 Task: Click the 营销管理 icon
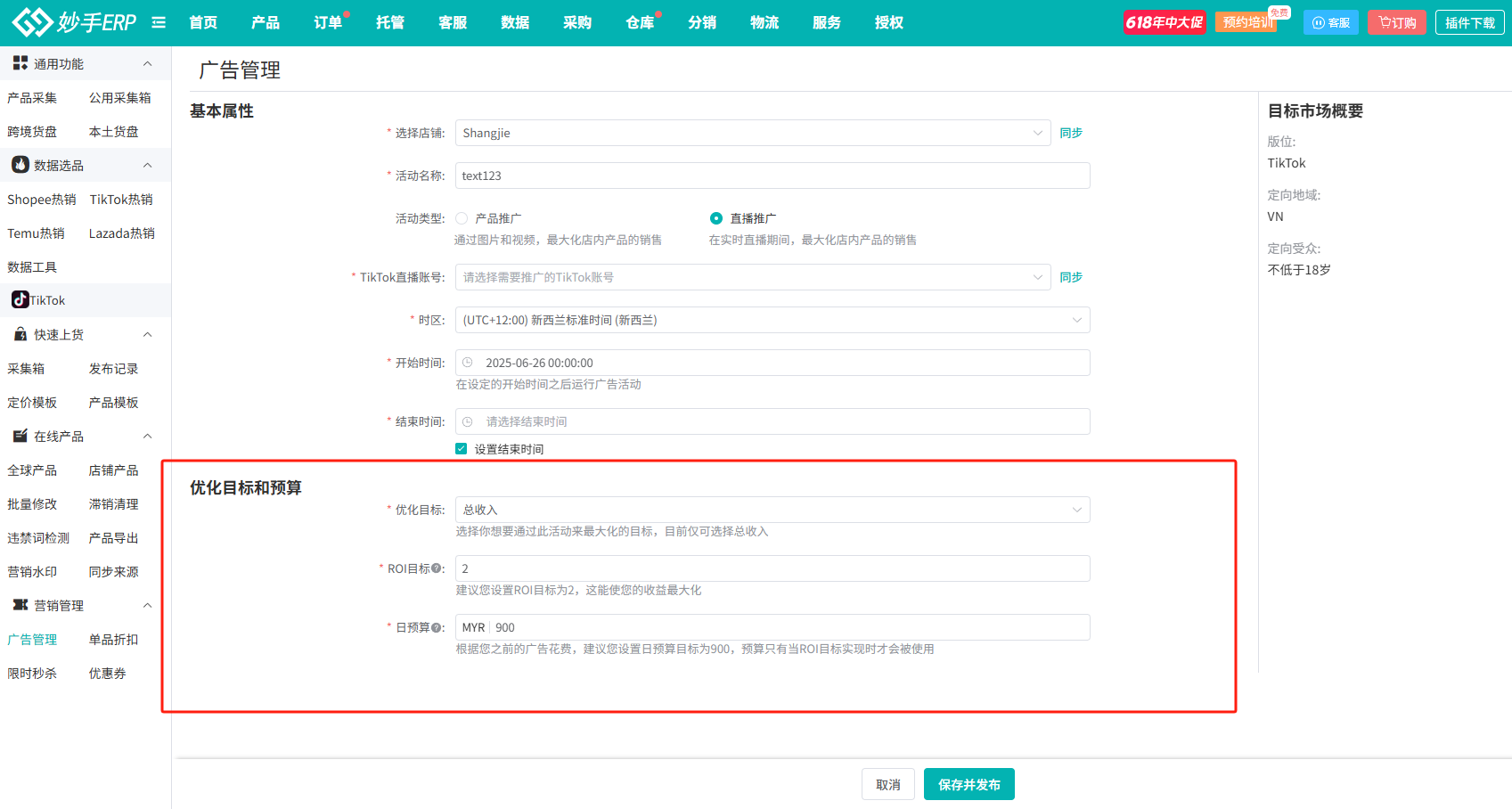[20, 605]
